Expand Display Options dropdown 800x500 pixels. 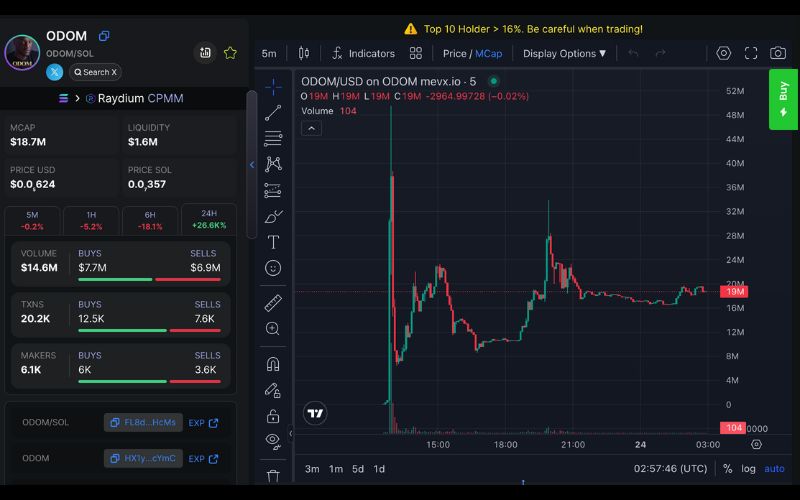click(564, 54)
